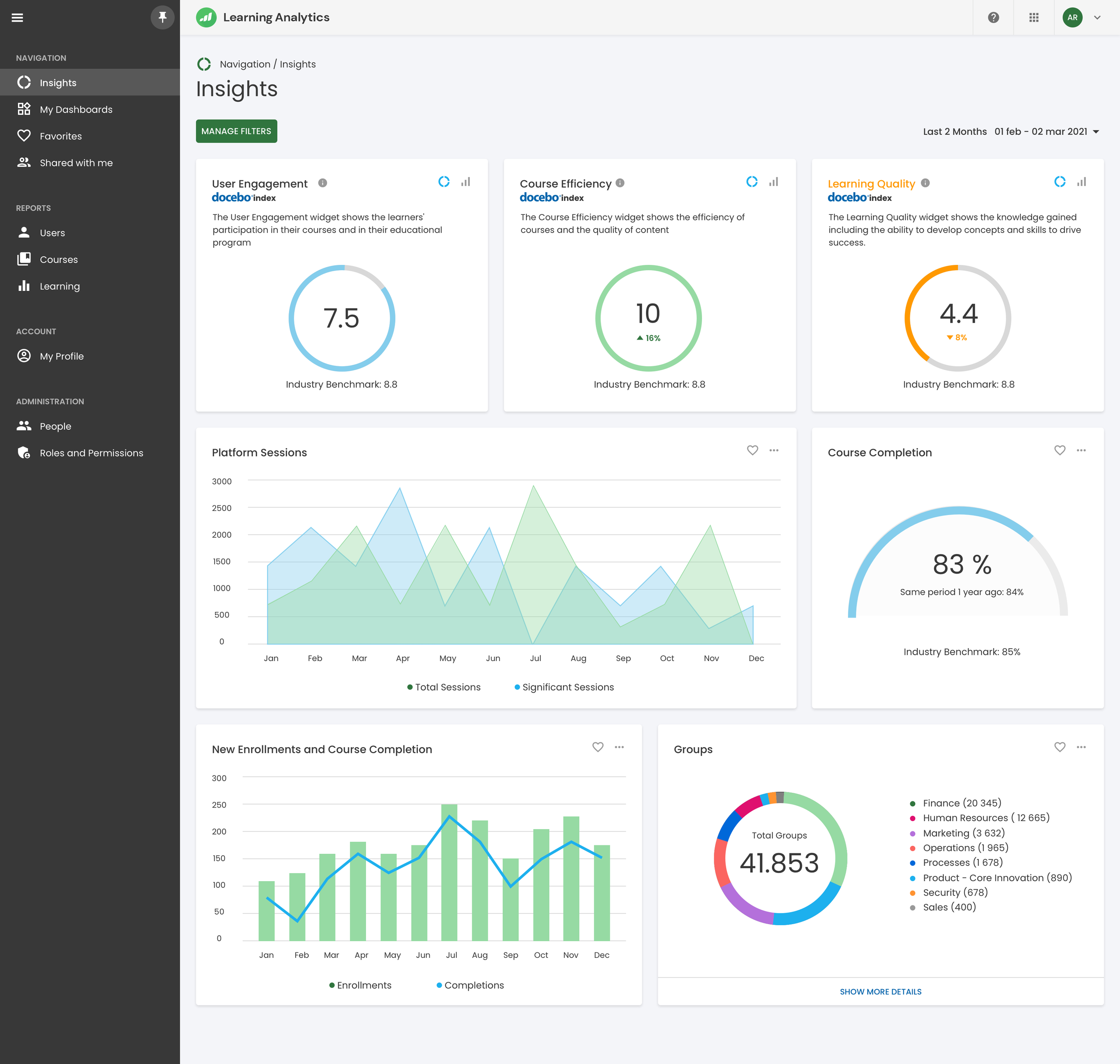
Task: Expand the AR user account menu
Action: 1097,17
